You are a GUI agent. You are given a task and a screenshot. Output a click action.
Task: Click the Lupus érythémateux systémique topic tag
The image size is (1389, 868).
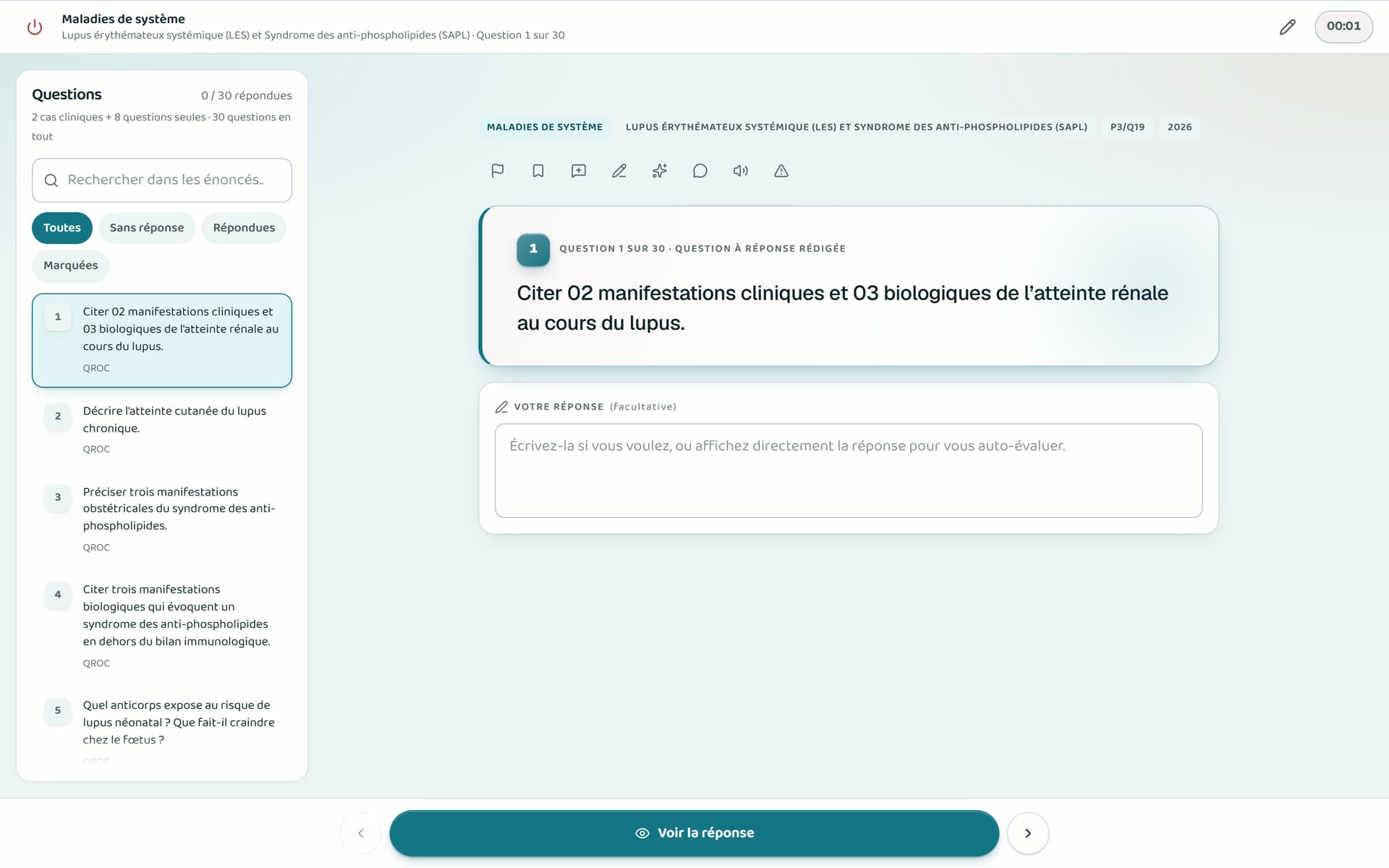point(857,127)
